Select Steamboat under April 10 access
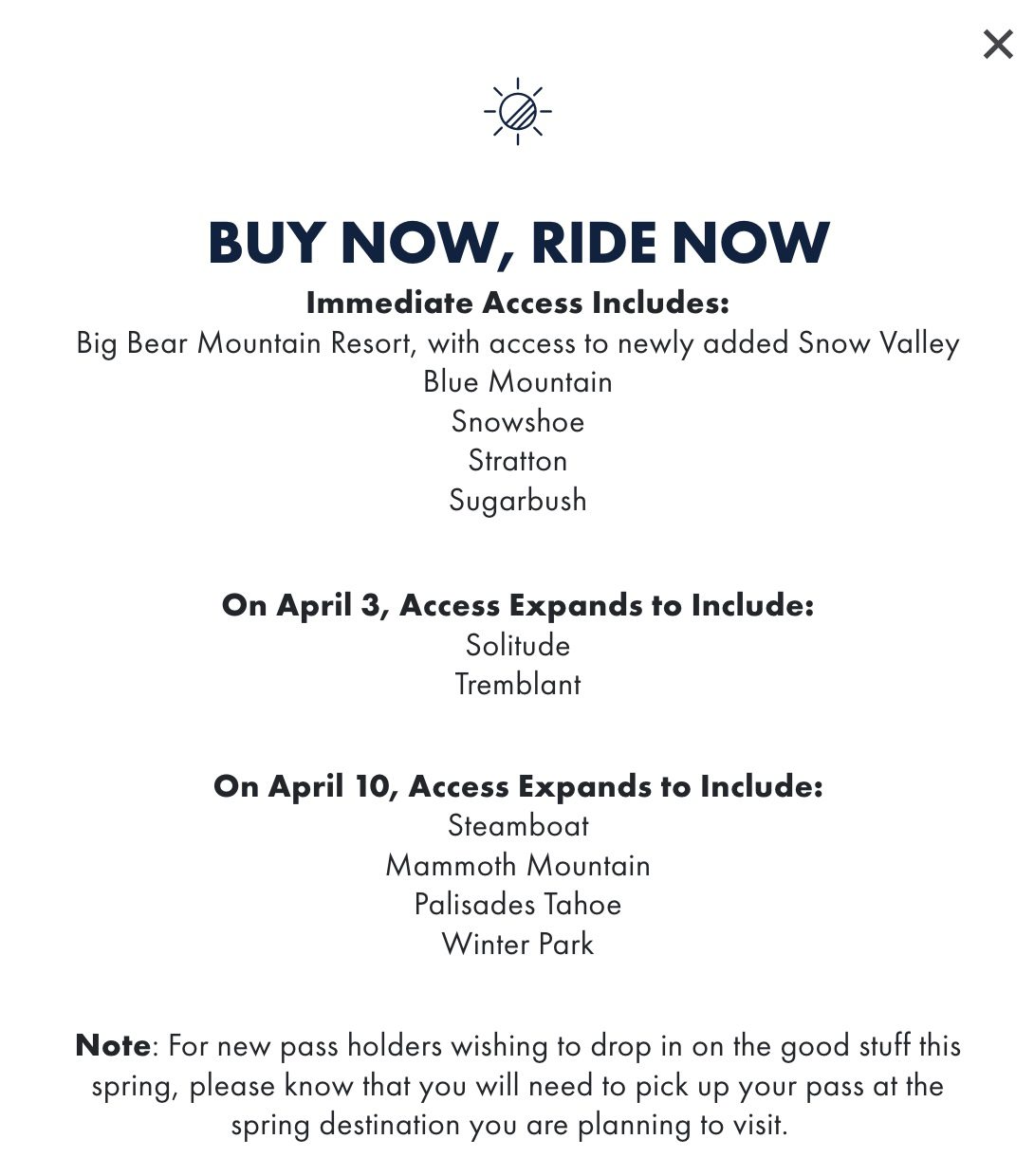This screenshot has width=1034, height=1176. click(517, 826)
